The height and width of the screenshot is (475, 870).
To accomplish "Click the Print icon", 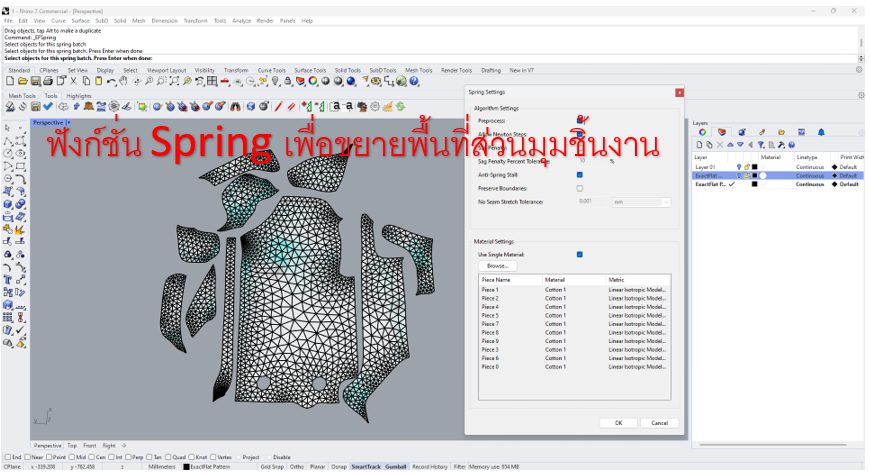I will tap(48, 82).
